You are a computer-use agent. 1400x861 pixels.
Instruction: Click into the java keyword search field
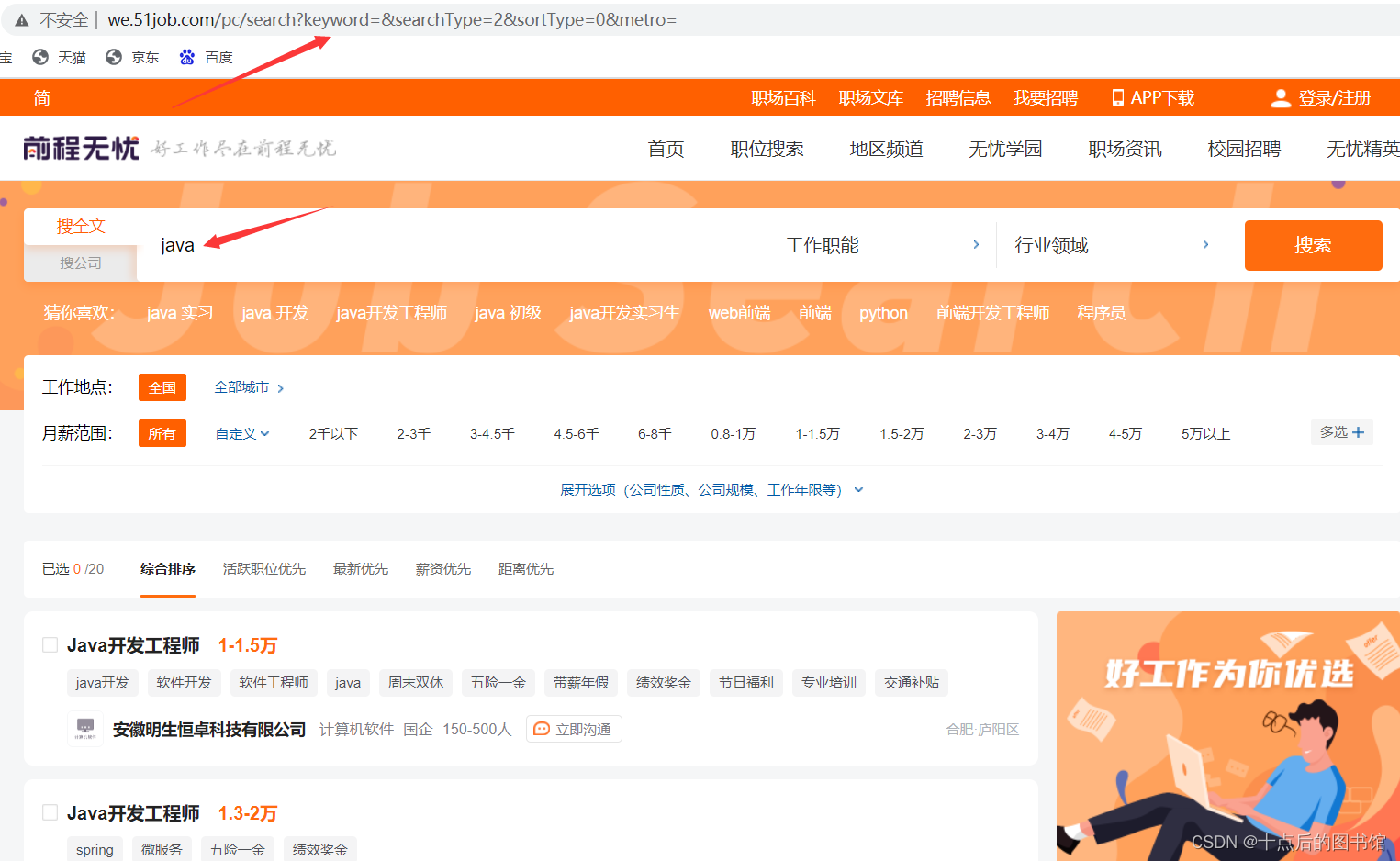click(452, 245)
